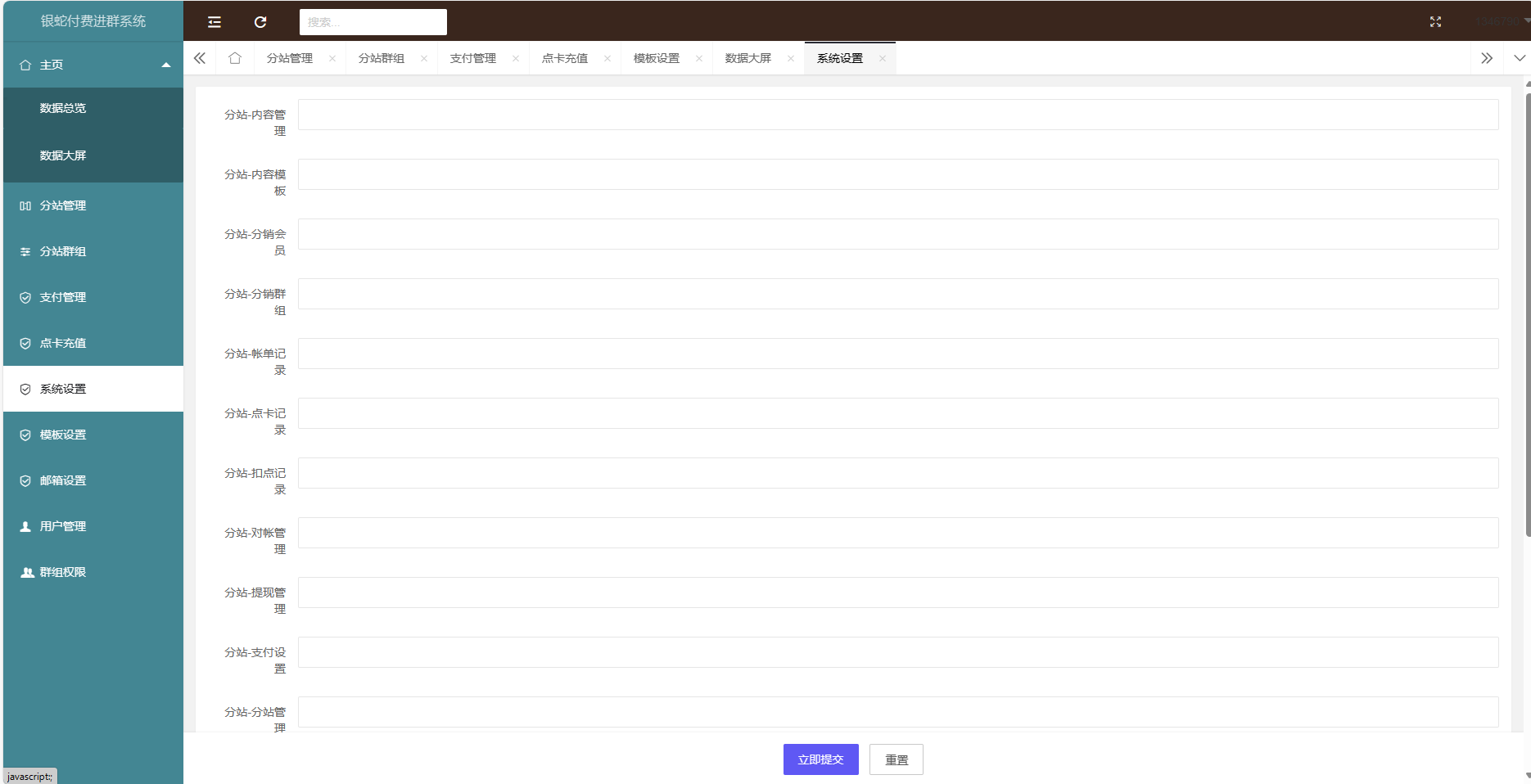Click the 重置 button

click(896, 759)
